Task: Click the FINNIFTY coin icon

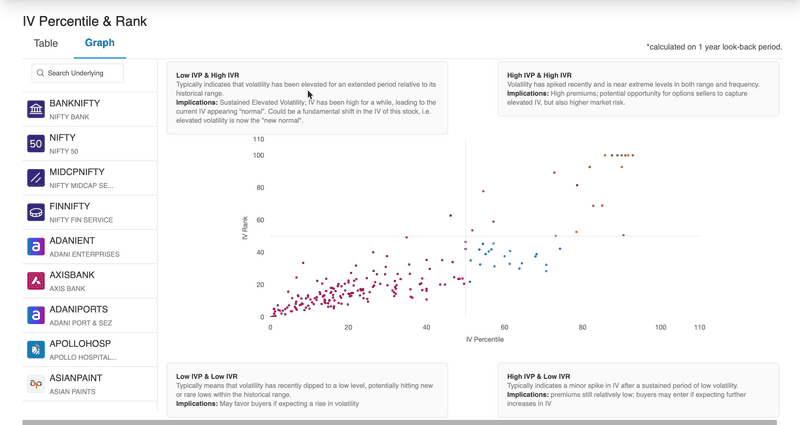Action: coord(36,212)
